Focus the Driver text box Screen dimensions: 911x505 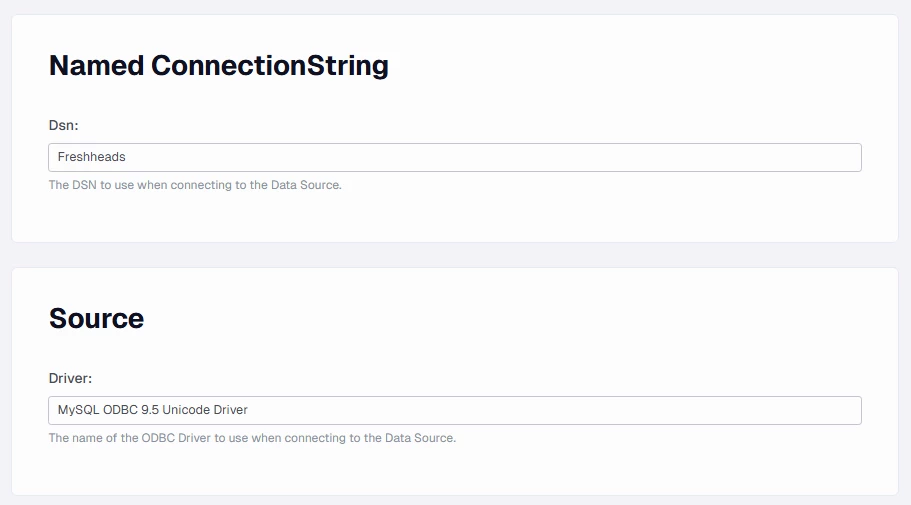coord(454,410)
